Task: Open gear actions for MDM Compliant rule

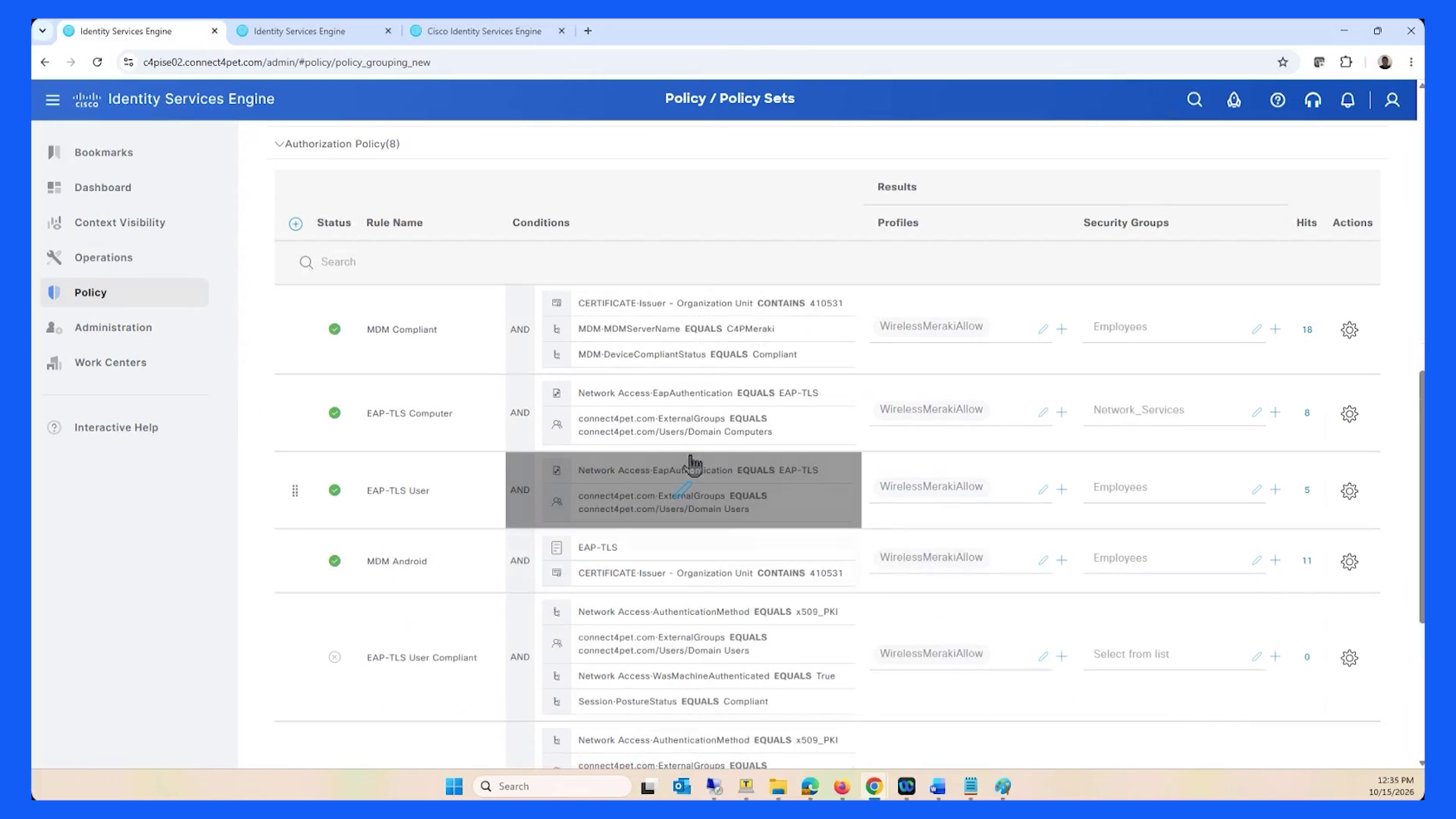Action: 1349,330
